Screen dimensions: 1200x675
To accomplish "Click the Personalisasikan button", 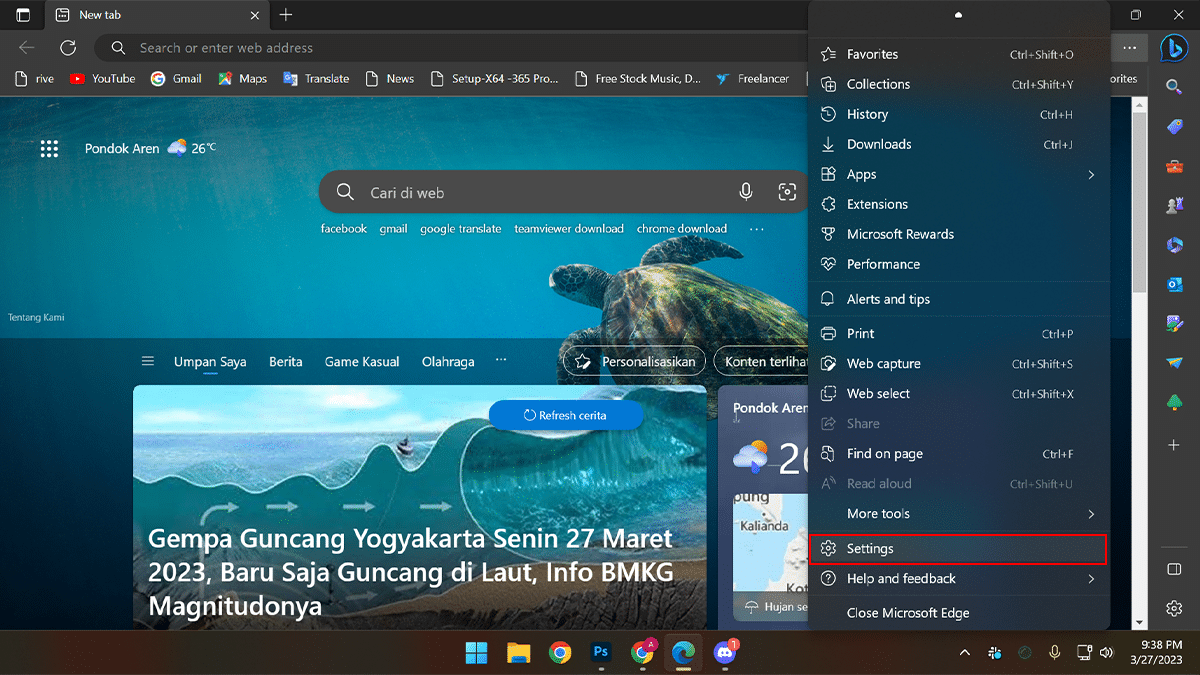I will [635, 362].
